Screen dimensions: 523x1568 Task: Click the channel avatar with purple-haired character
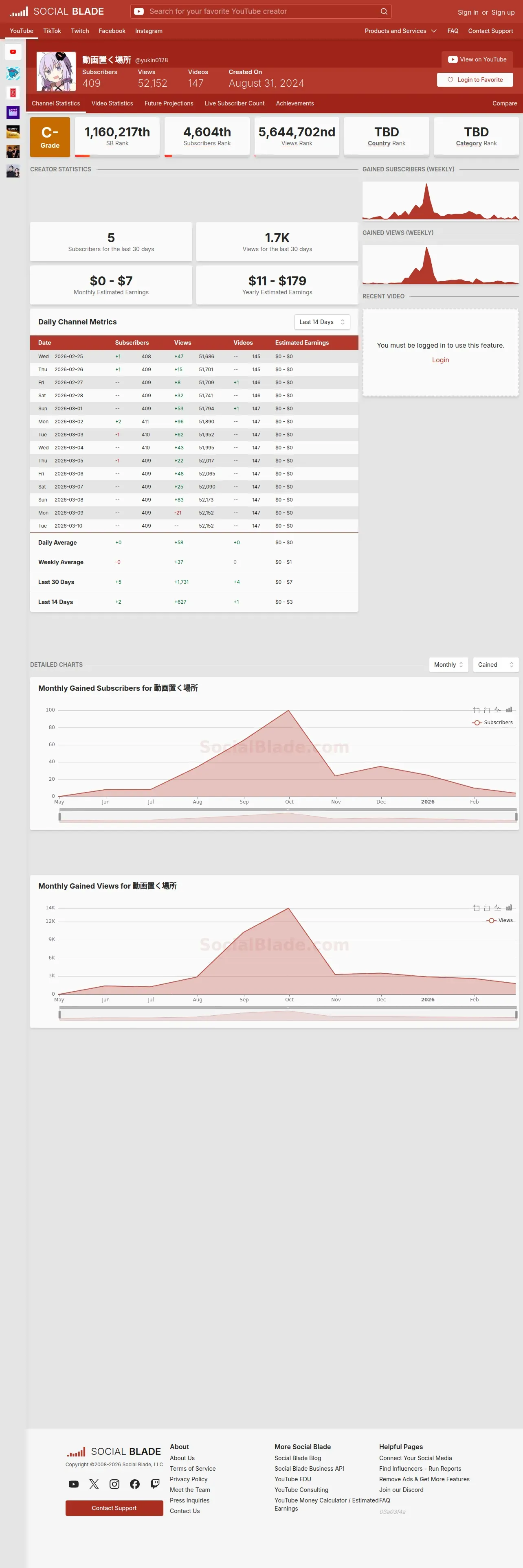click(56, 71)
